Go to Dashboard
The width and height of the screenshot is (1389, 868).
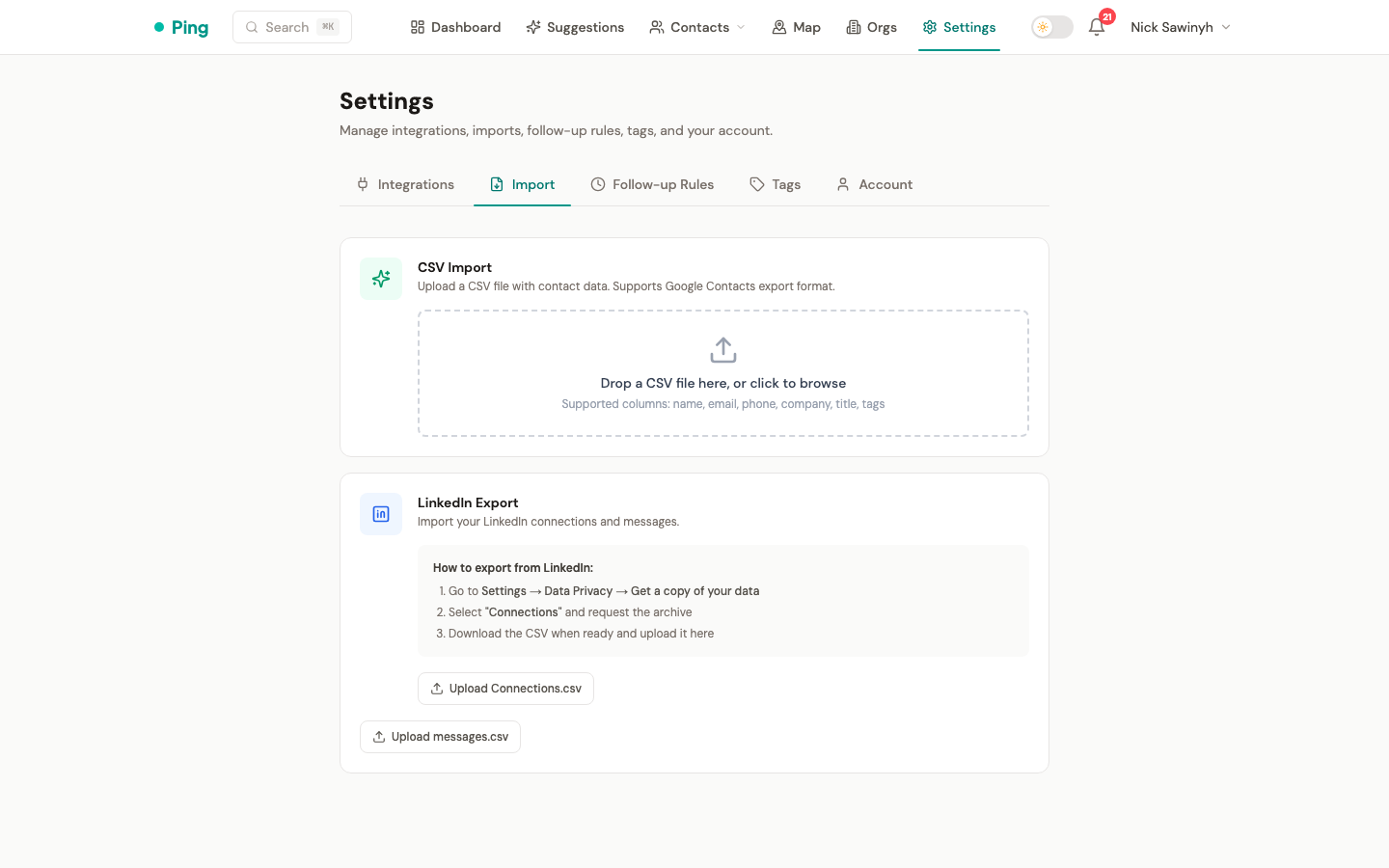pyautogui.click(x=455, y=27)
